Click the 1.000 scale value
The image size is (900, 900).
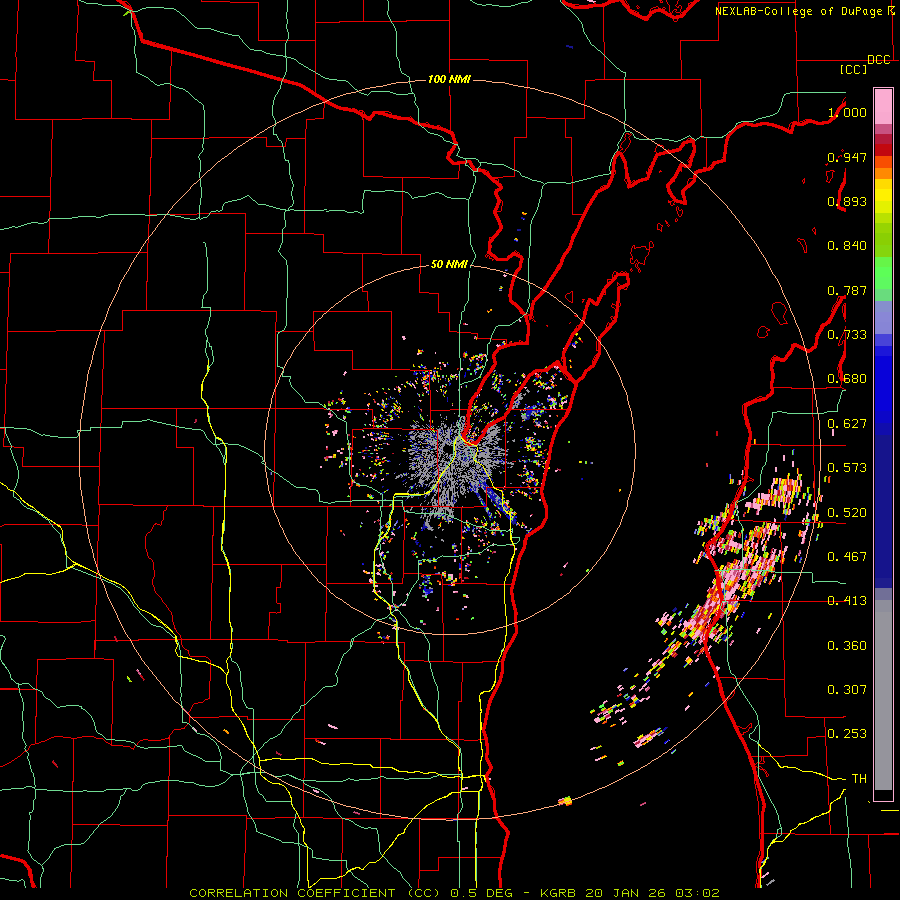tap(847, 112)
